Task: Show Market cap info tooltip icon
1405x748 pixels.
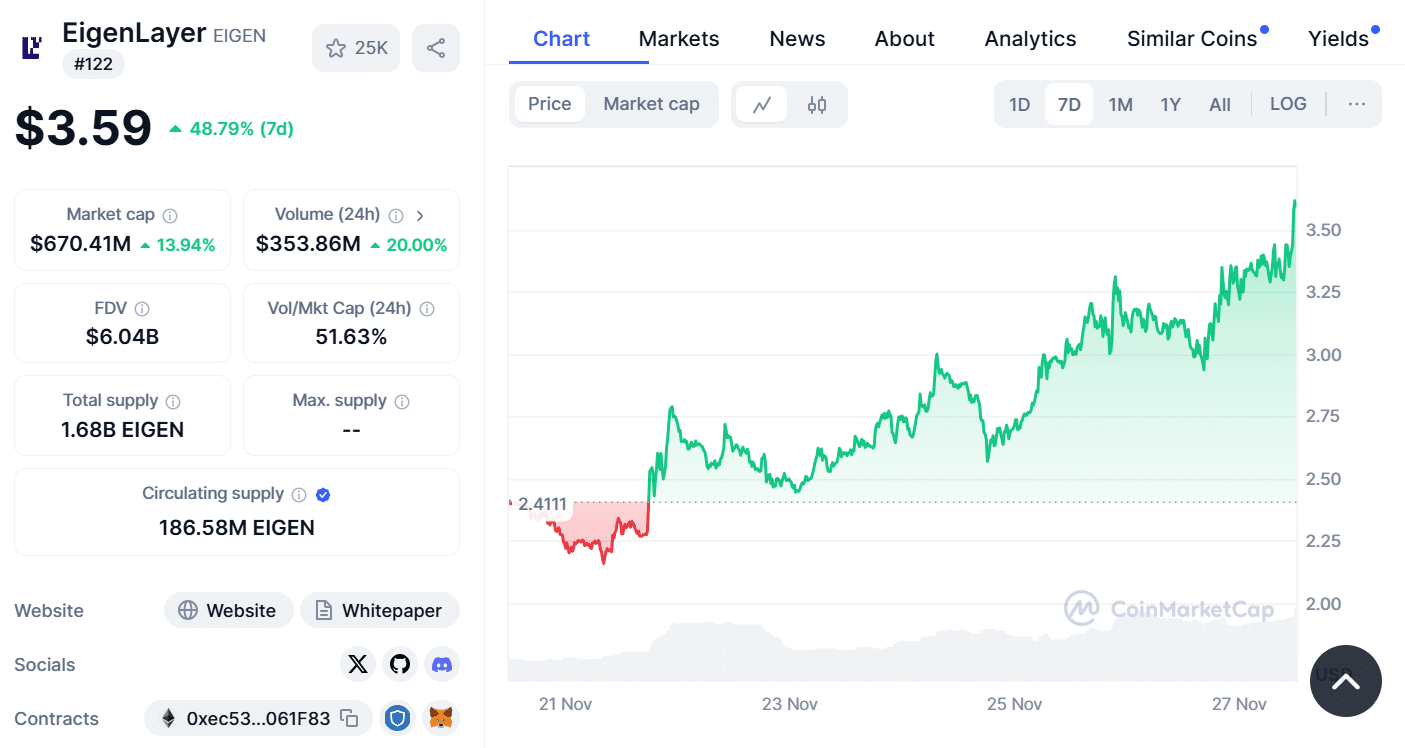Action: [x=171, y=215]
